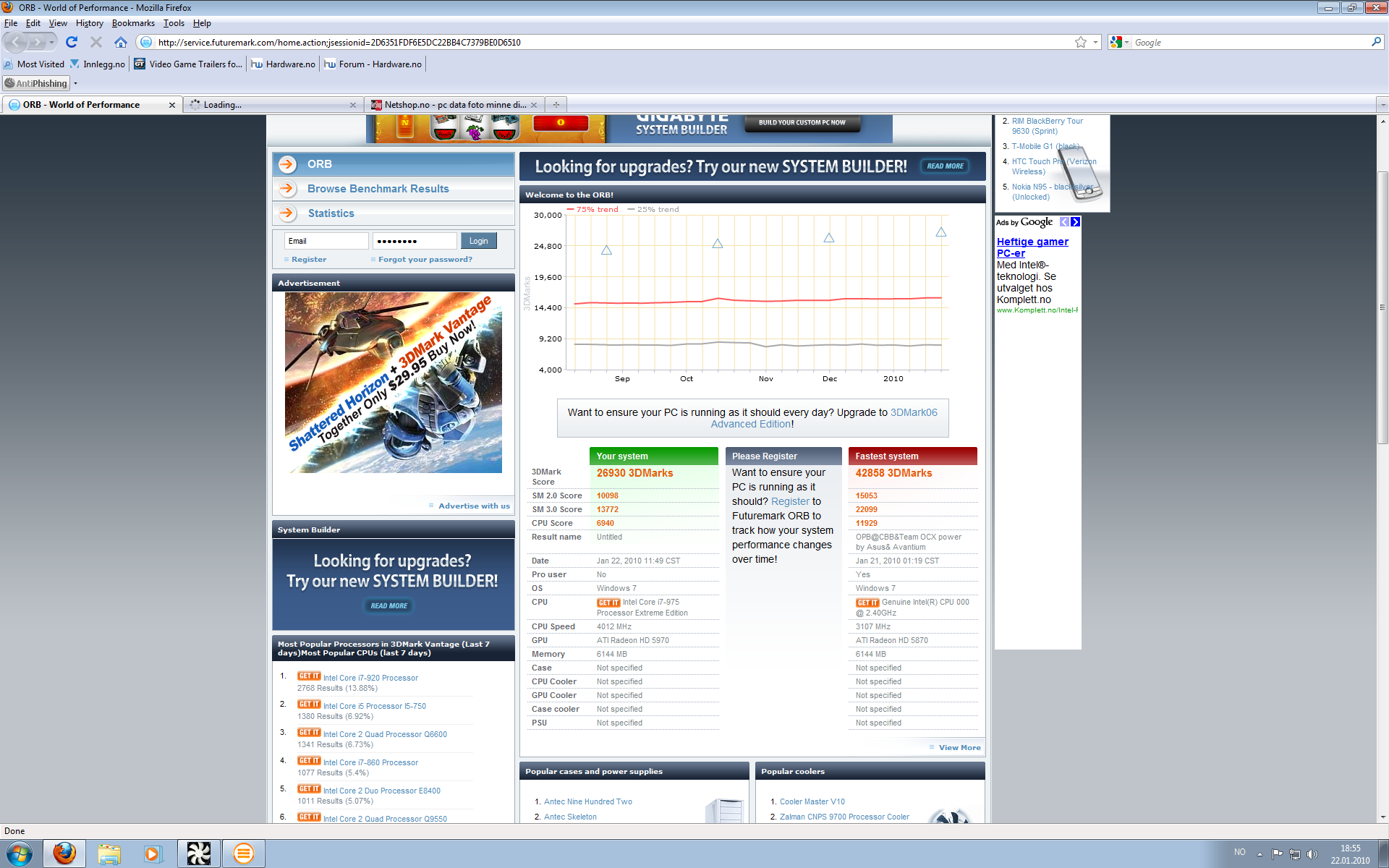Viewport: 1389px width, 868px height.
Task: Click the search magnifier icon
Action: tap(1376, 42)
